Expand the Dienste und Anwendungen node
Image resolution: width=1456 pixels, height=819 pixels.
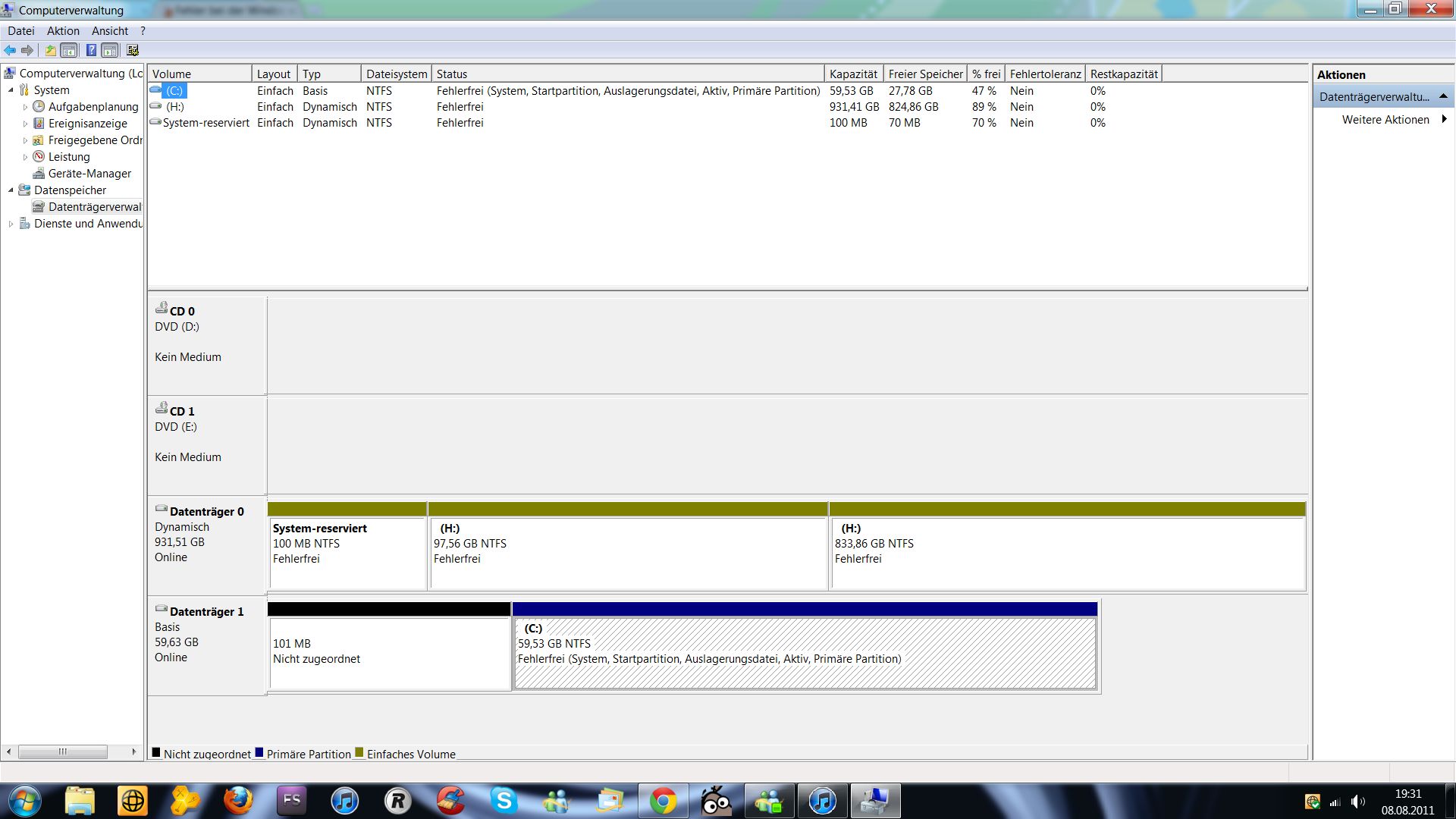(x=11, y=224)
